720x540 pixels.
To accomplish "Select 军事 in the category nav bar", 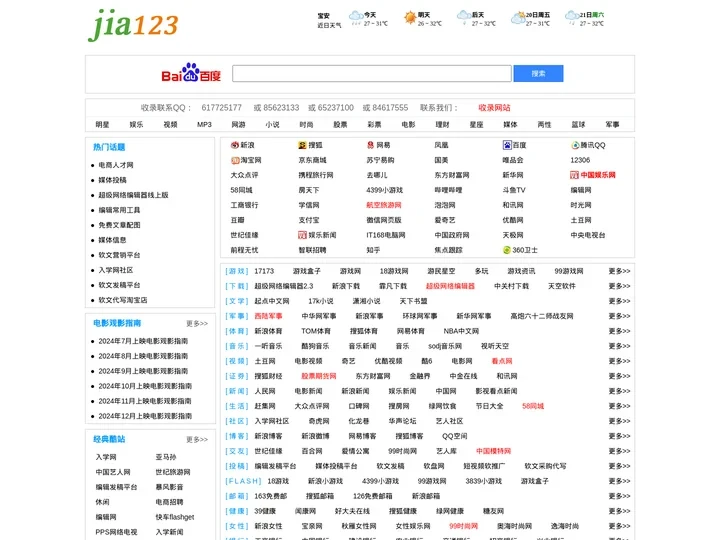I will [612, 124].
